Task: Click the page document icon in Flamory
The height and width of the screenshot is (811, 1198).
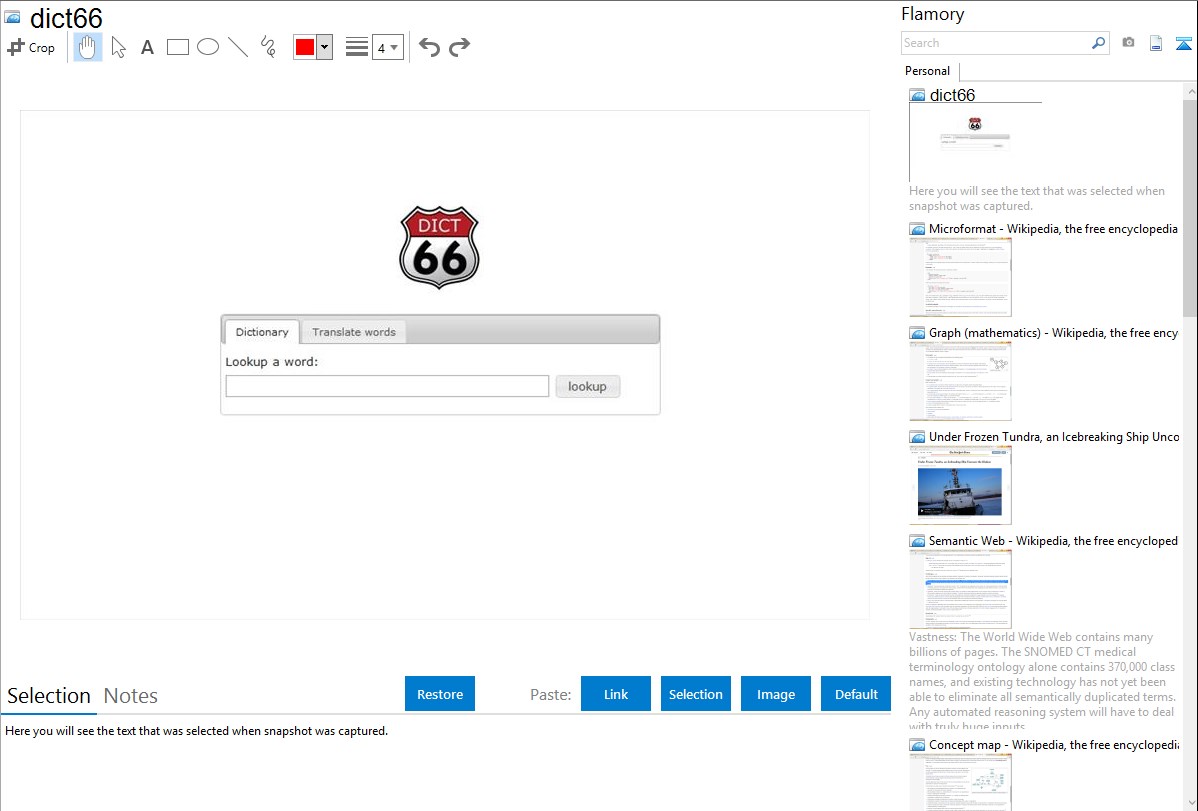Action: pyautogui.click(x=1156, y=43)
